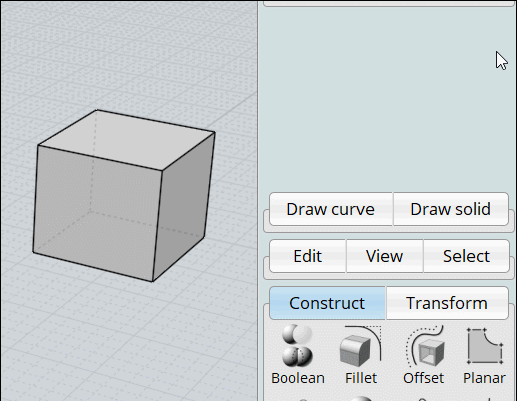Open the Draw solid tab

click(451, 209)
